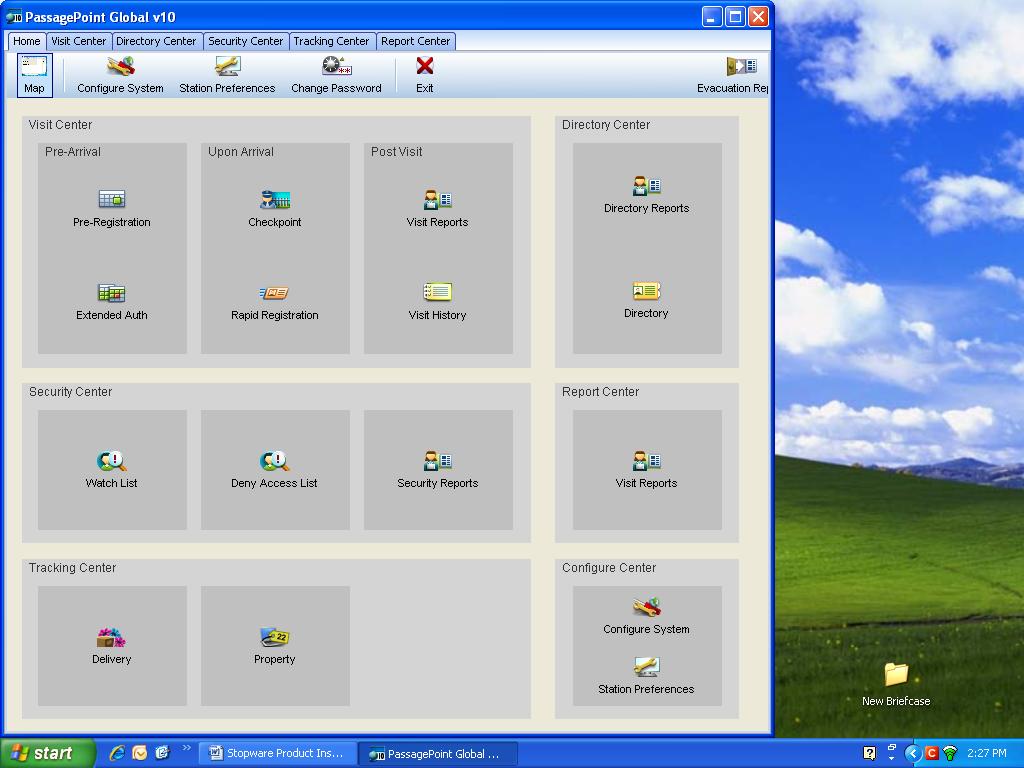Select the New Briefcase desktop icon
Image resolution: width=1024 pixels, height=768 pixels.
pos(896,675)
